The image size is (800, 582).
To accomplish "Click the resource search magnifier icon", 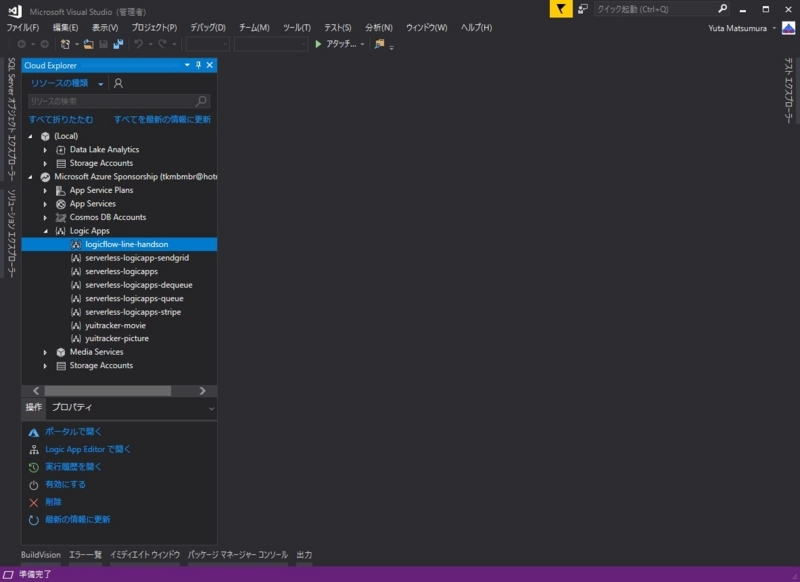I will (x=202, y=101).
